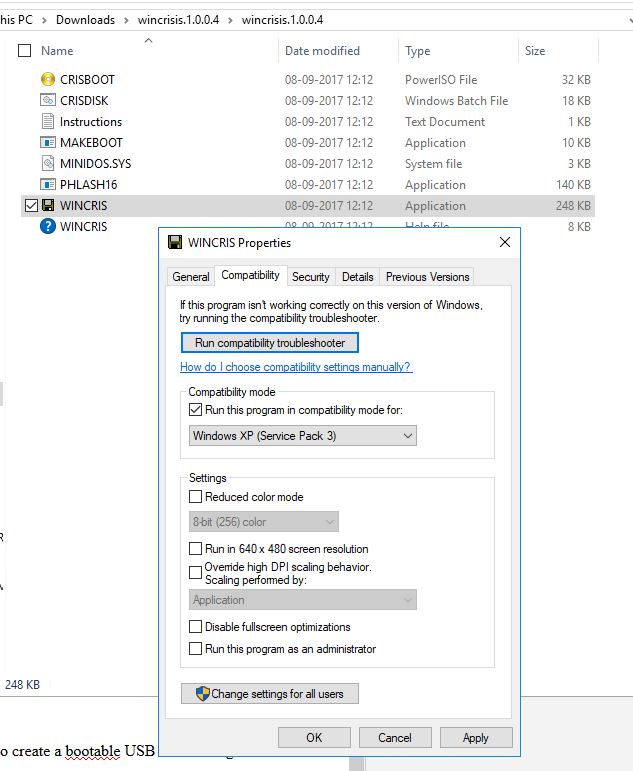Uncheck Run this program in compatibility mode
The height and width of the screenshot is (771, 633).
coord(195,410)
